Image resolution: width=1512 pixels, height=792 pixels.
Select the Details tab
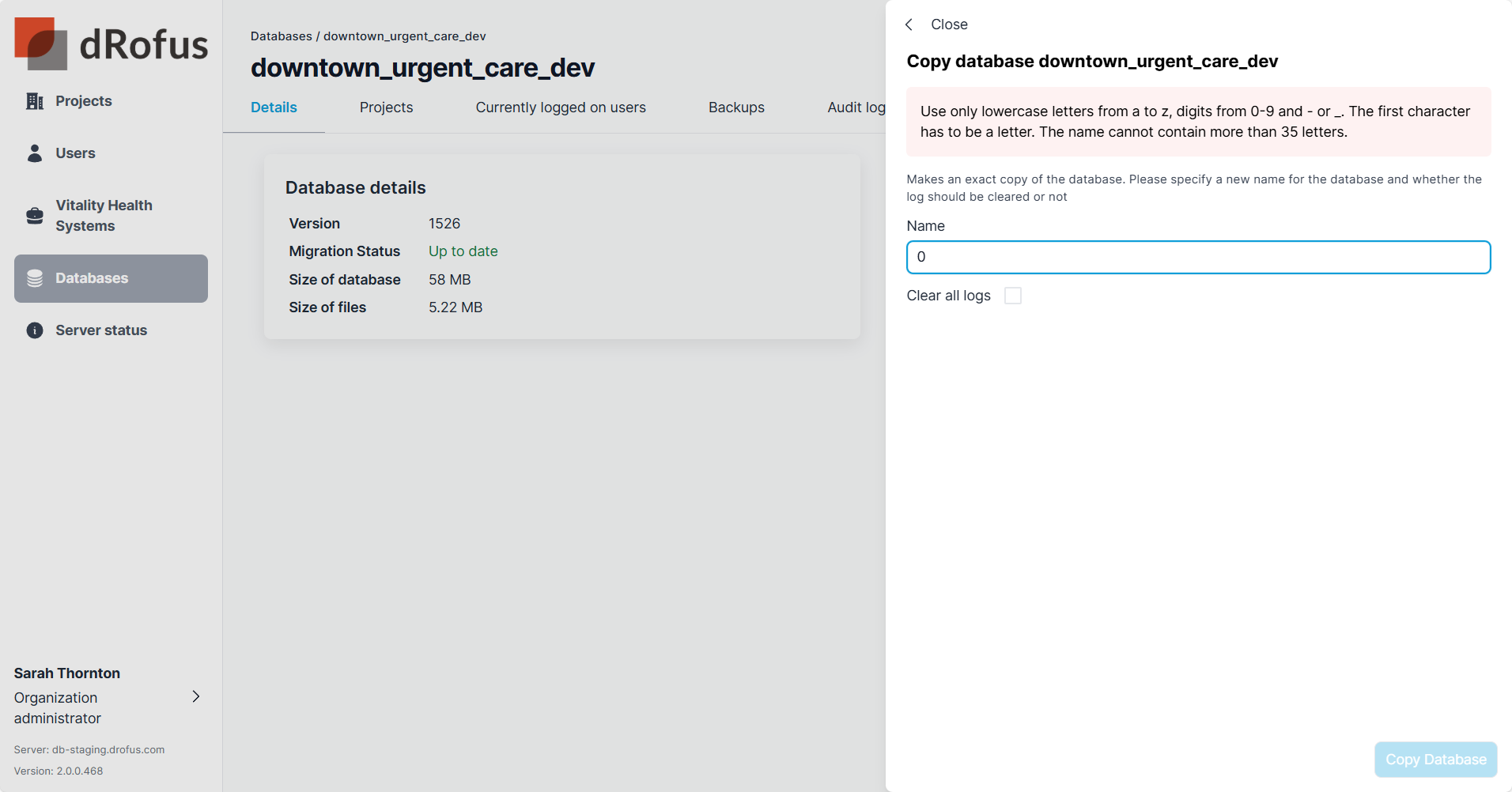pyautogui.click(x=274, y=107)
